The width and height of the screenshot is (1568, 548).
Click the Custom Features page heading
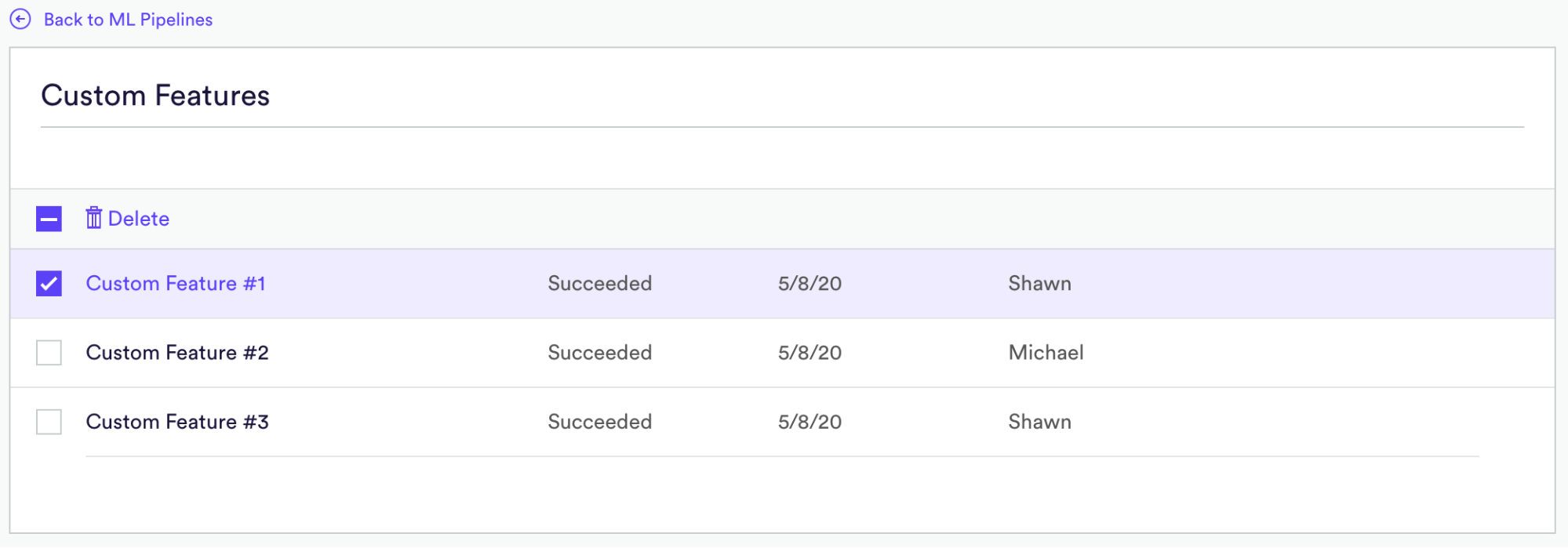(155, 96)
